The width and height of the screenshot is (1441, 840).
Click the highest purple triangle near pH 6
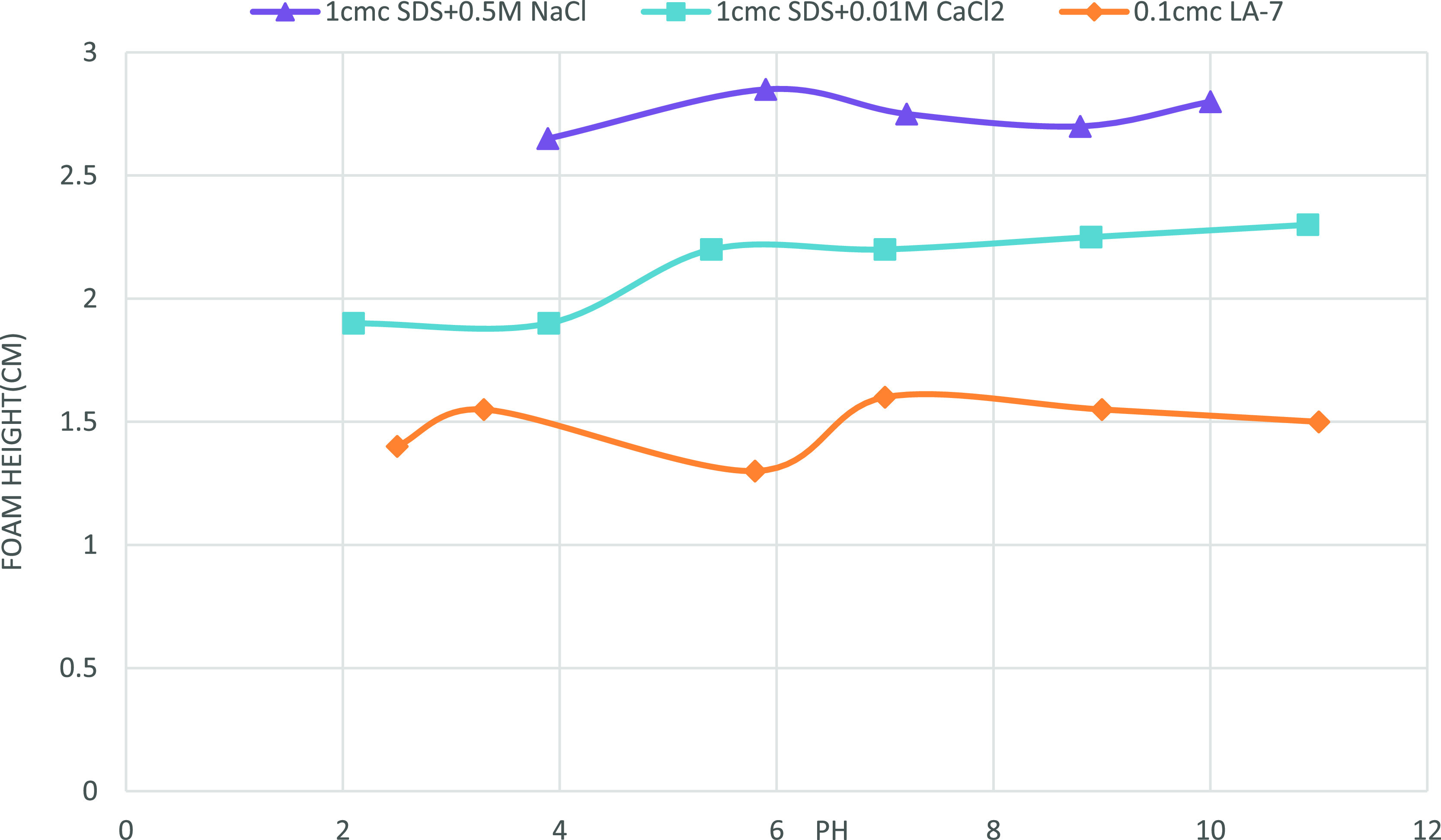765,90
